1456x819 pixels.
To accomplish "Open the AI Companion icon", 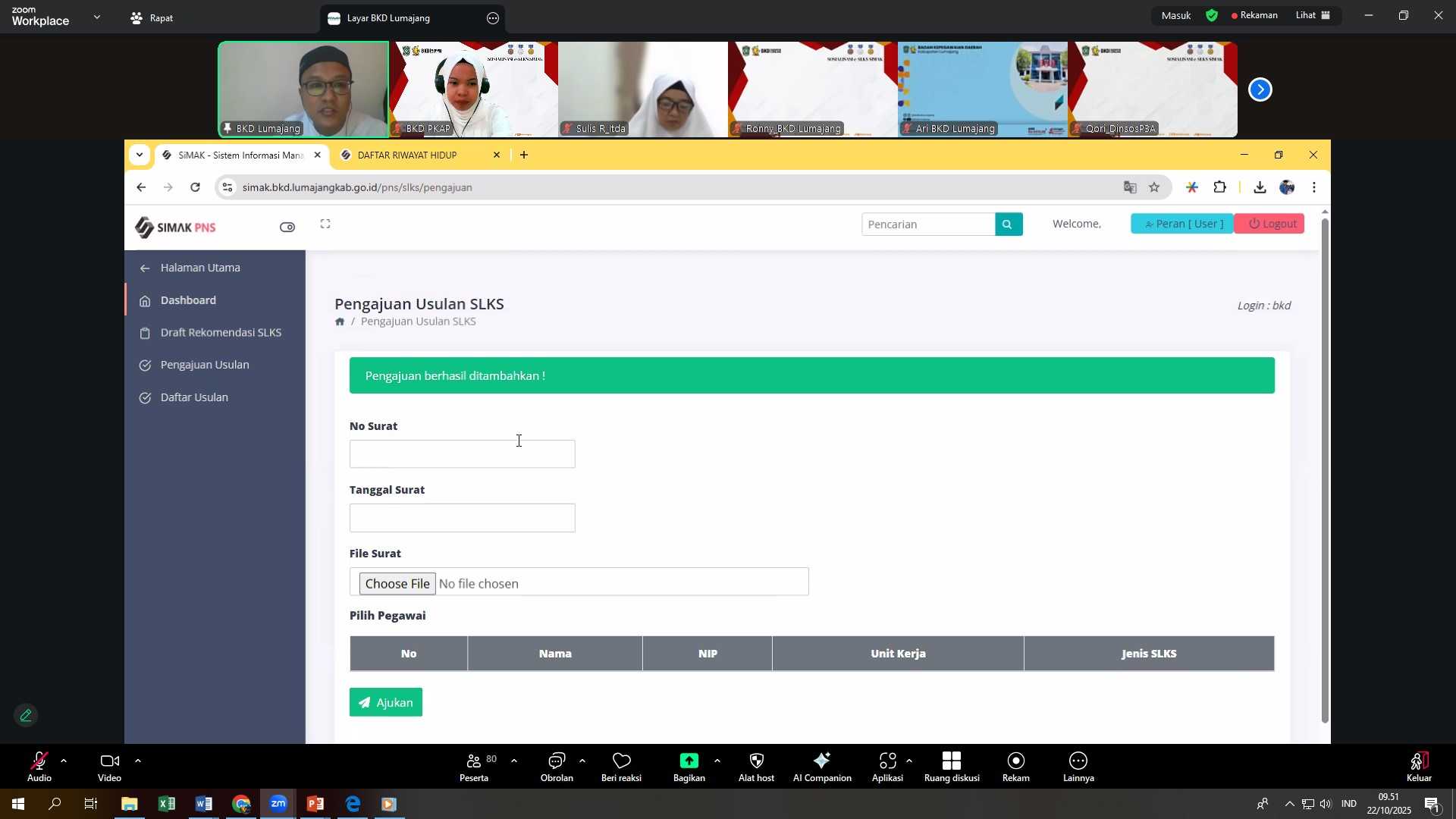I will point(822,761).
